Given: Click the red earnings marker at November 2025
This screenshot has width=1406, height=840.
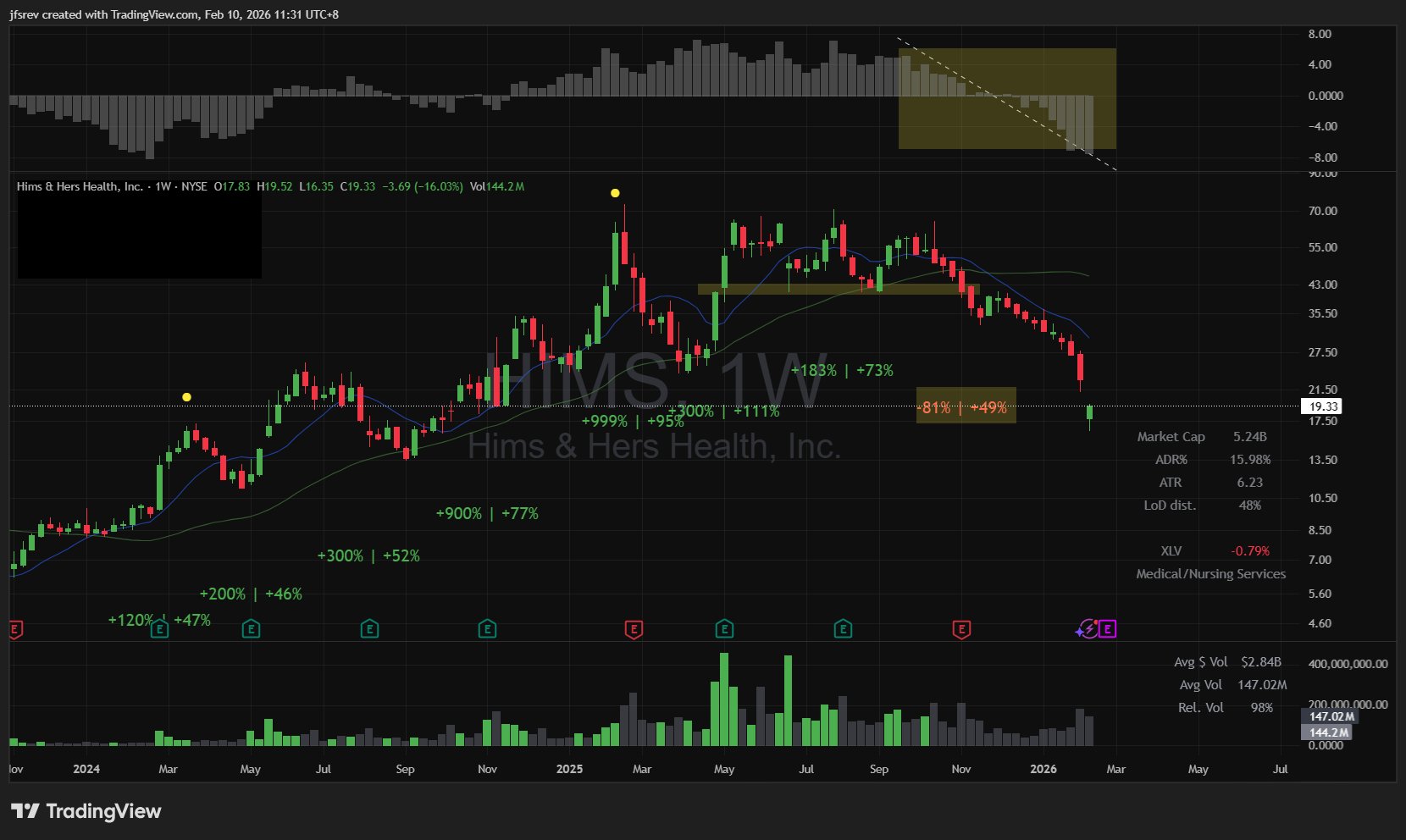Looking at the screenshot, I should pos(961,629).
